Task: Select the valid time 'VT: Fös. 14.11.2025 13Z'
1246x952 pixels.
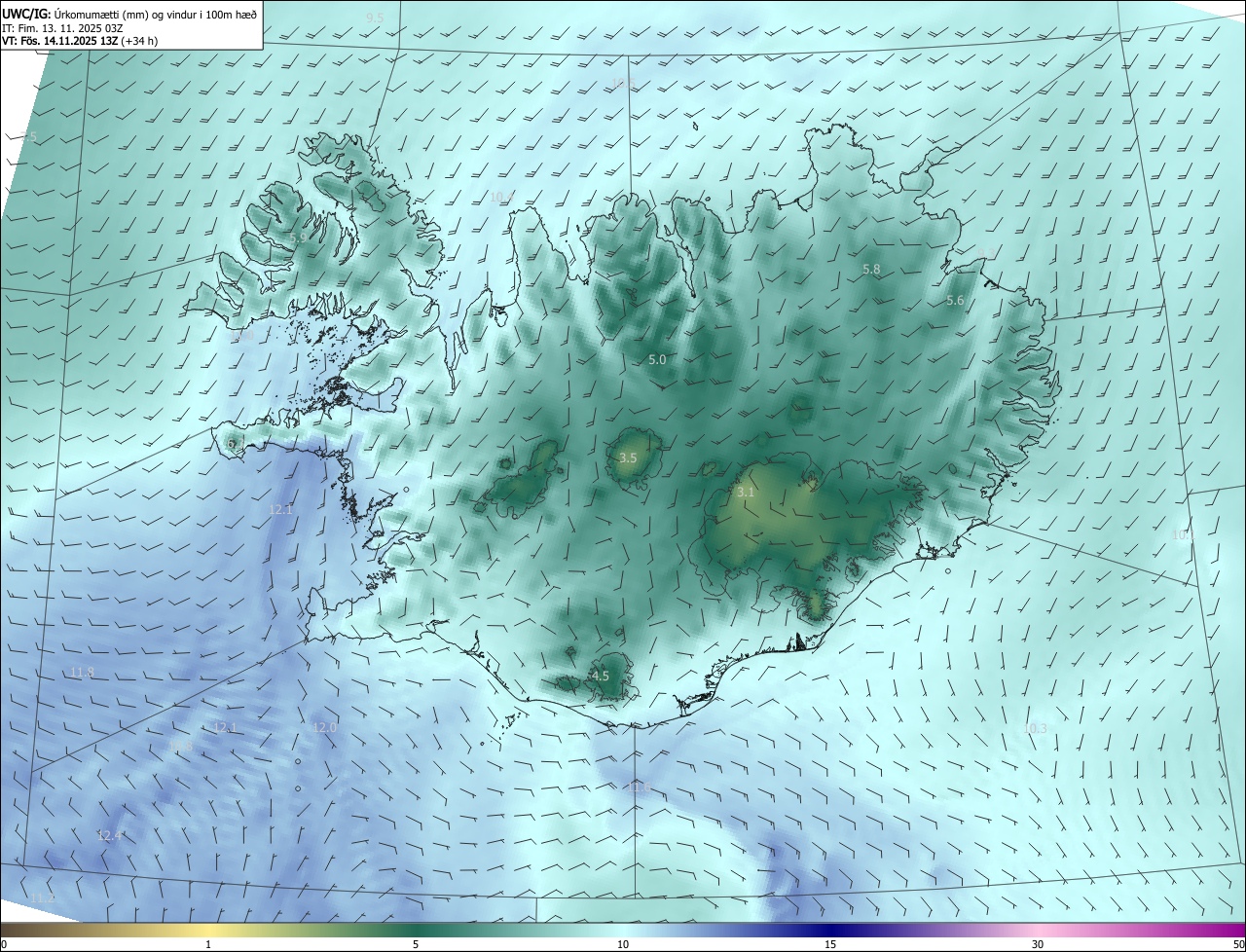Action: click(x=61, y=41)
